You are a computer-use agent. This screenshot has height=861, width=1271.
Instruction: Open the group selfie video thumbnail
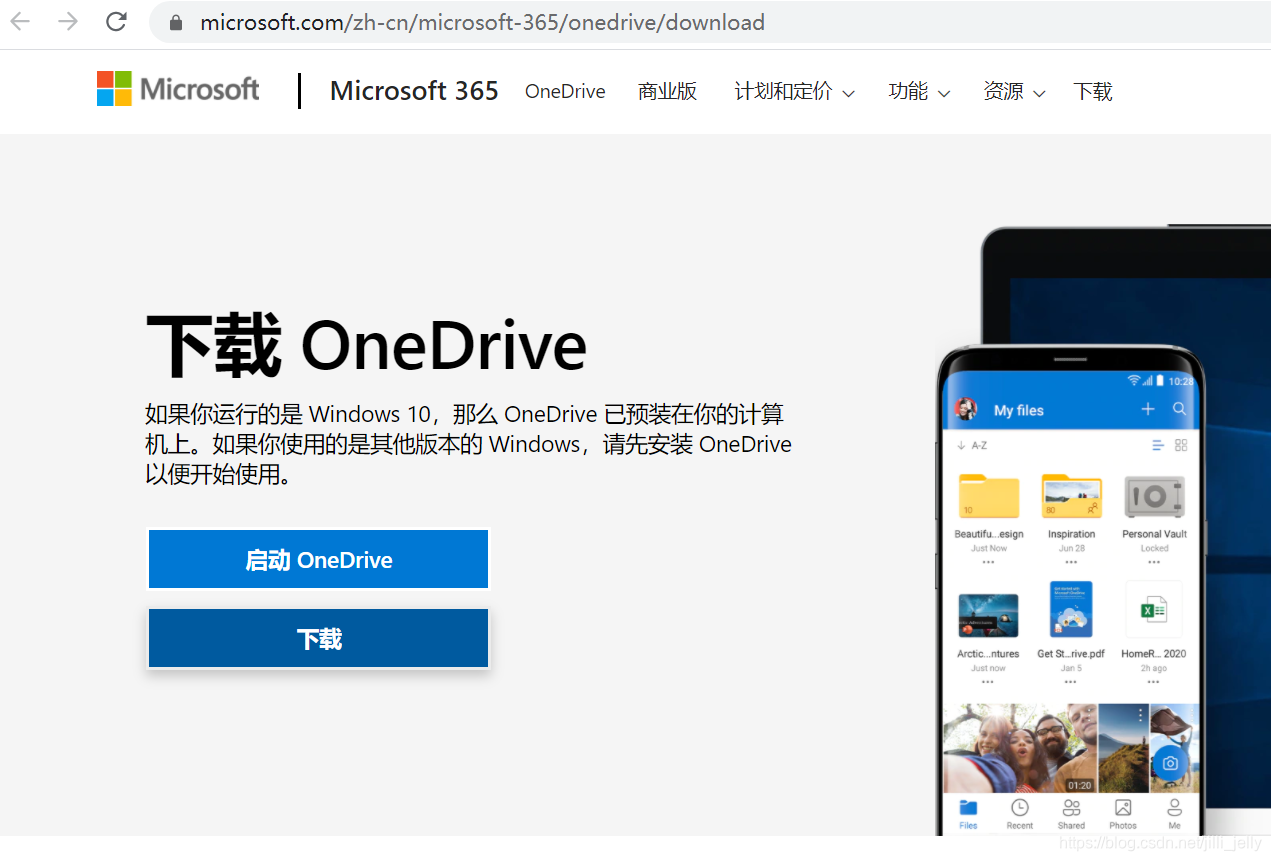[x=1020, y=748]
